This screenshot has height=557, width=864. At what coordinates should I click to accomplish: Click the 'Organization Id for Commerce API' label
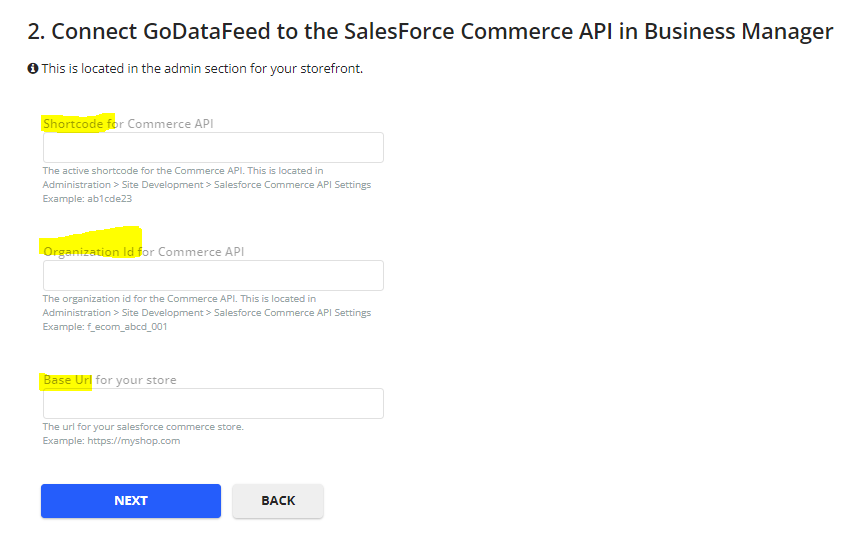143,252
